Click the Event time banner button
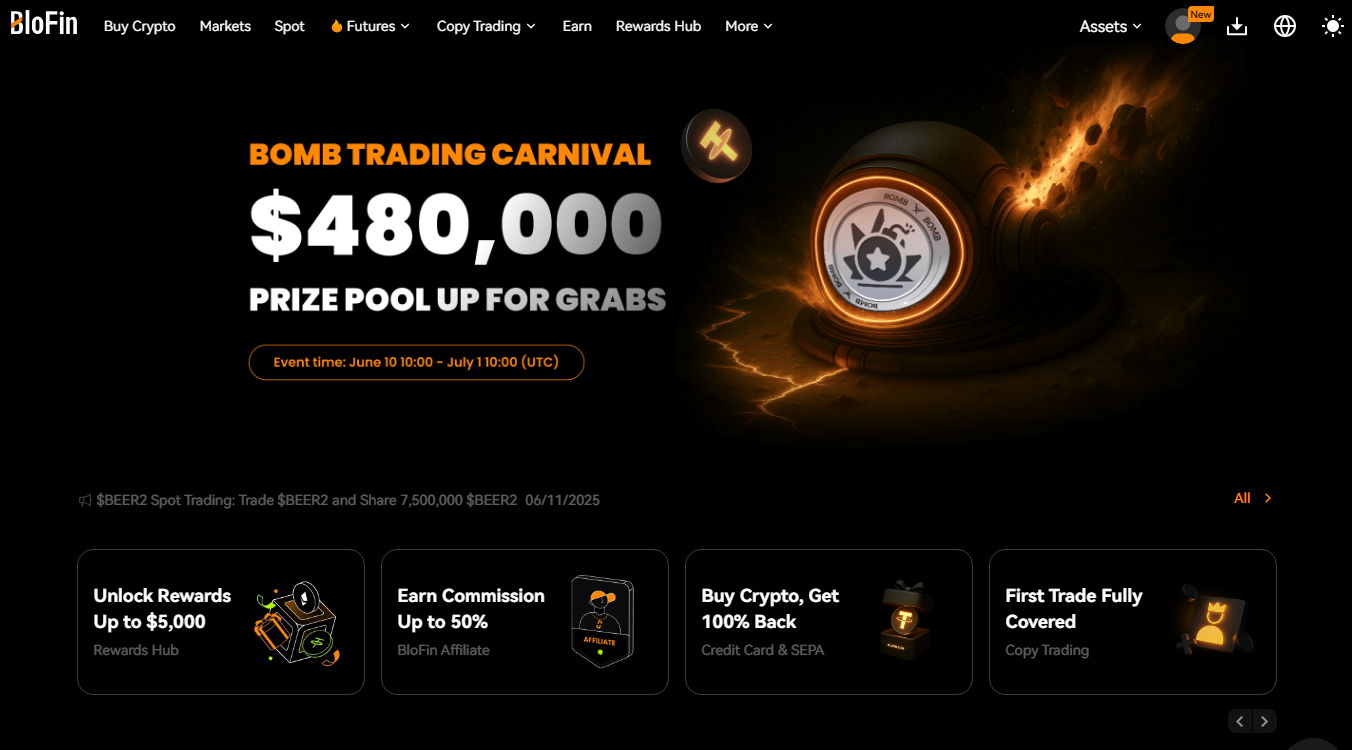Image resolution: width=1352 pixels, height=750 pixels. click(417, 362)
